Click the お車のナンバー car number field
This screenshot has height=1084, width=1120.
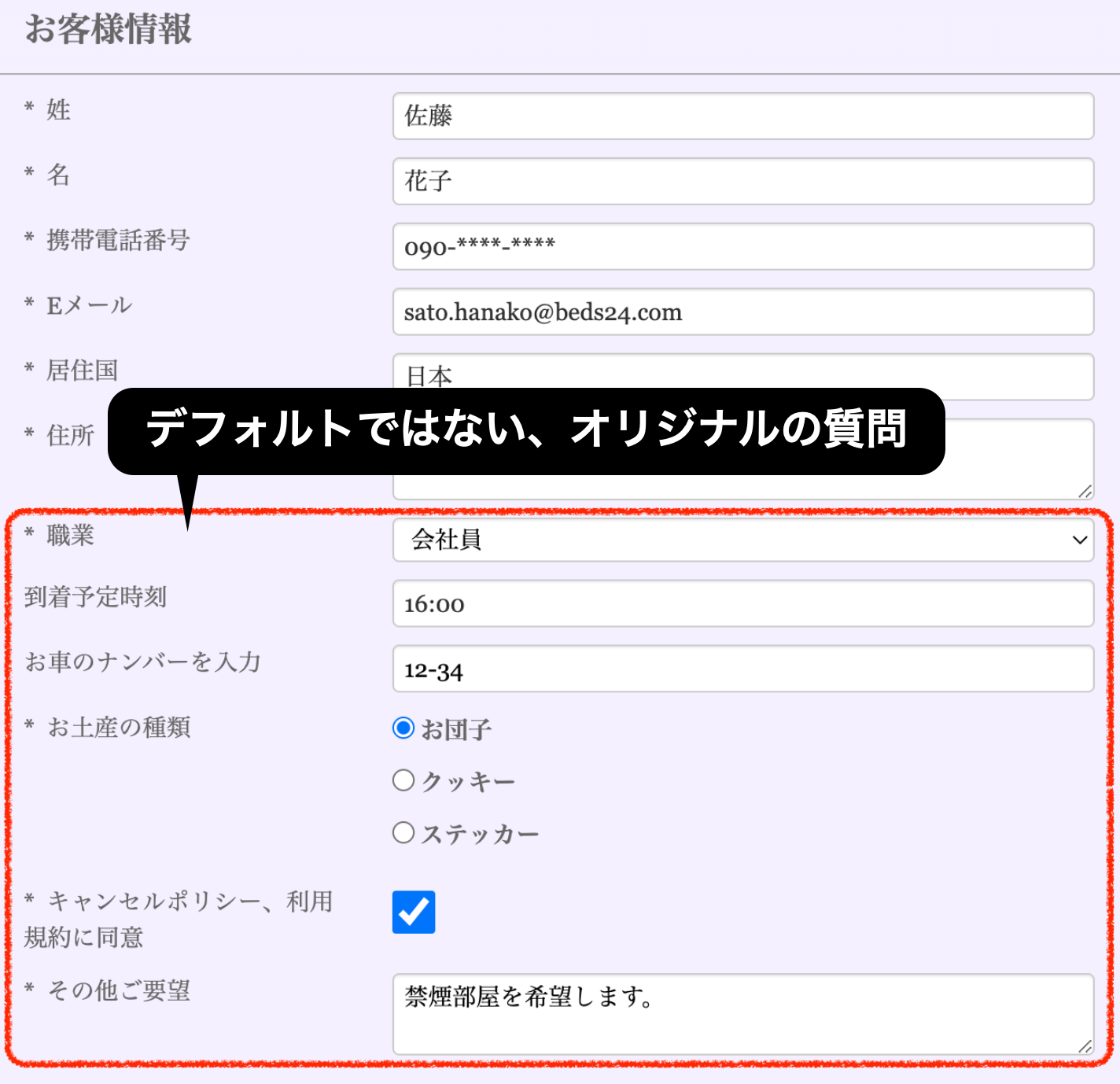pos(742,669)
